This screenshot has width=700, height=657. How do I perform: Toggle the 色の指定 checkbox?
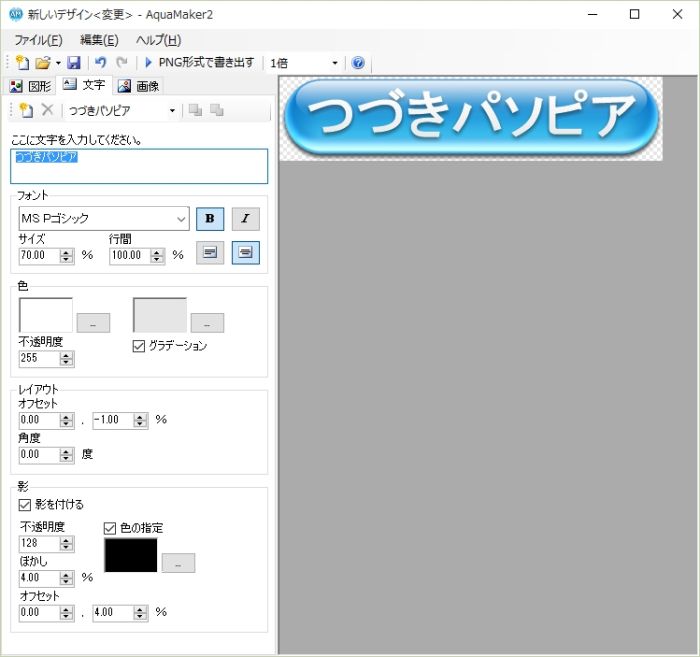(111, 528)
